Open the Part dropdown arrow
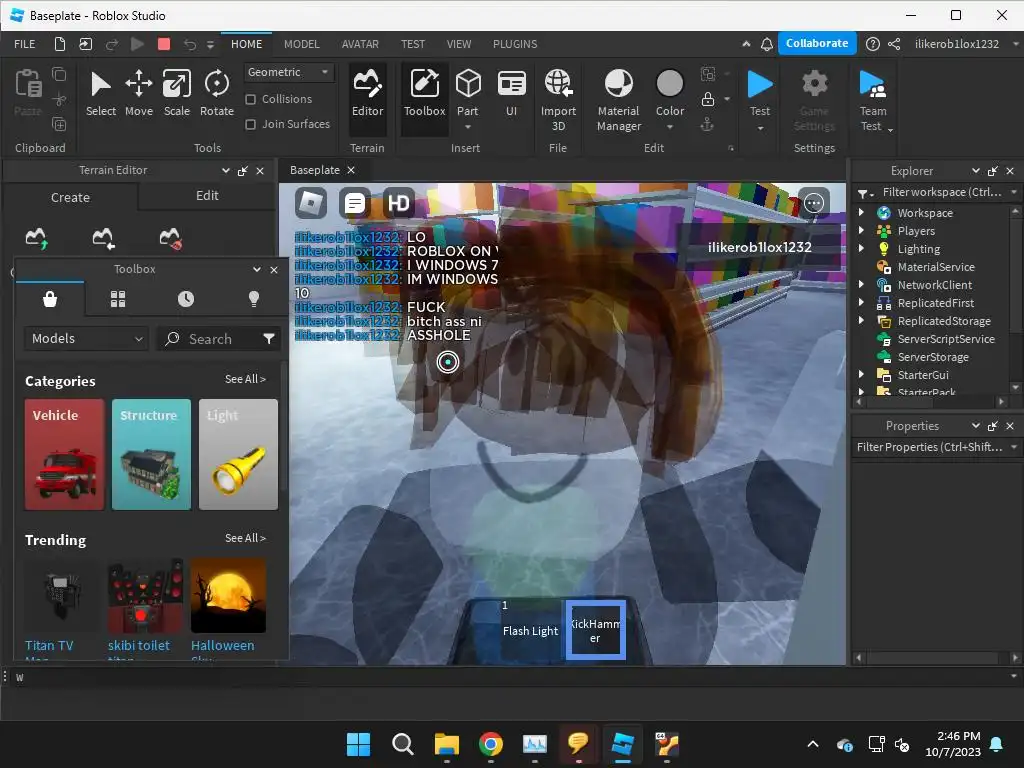Screen dimensions: 1024x768 tap(468, 127)
